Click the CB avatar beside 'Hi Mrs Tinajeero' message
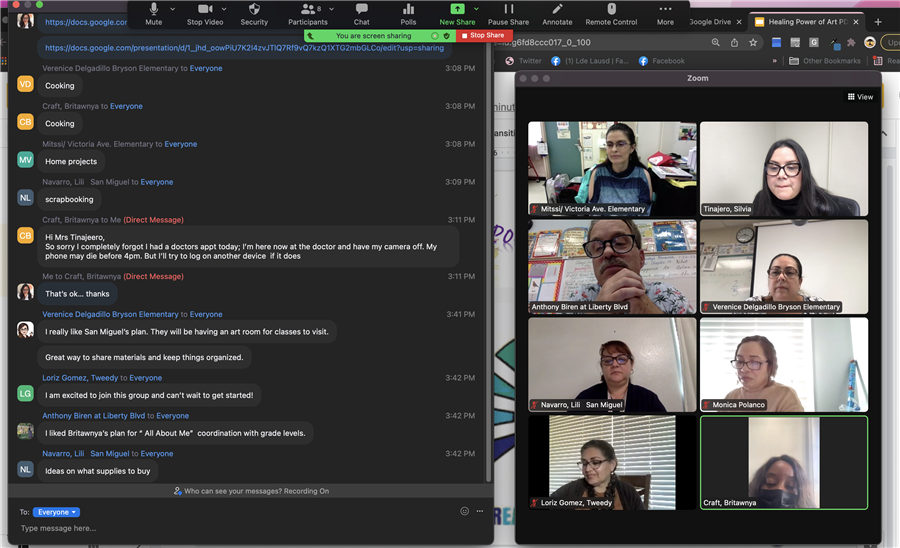The image size is (900, 548). tap(25, 236)
